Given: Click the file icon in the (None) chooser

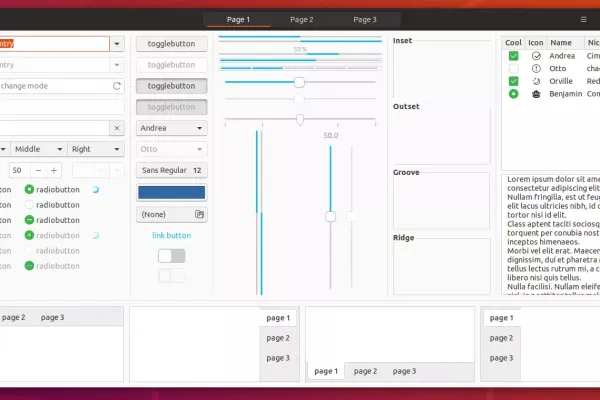Looking at the screenshot, I should tap(199, 214).
